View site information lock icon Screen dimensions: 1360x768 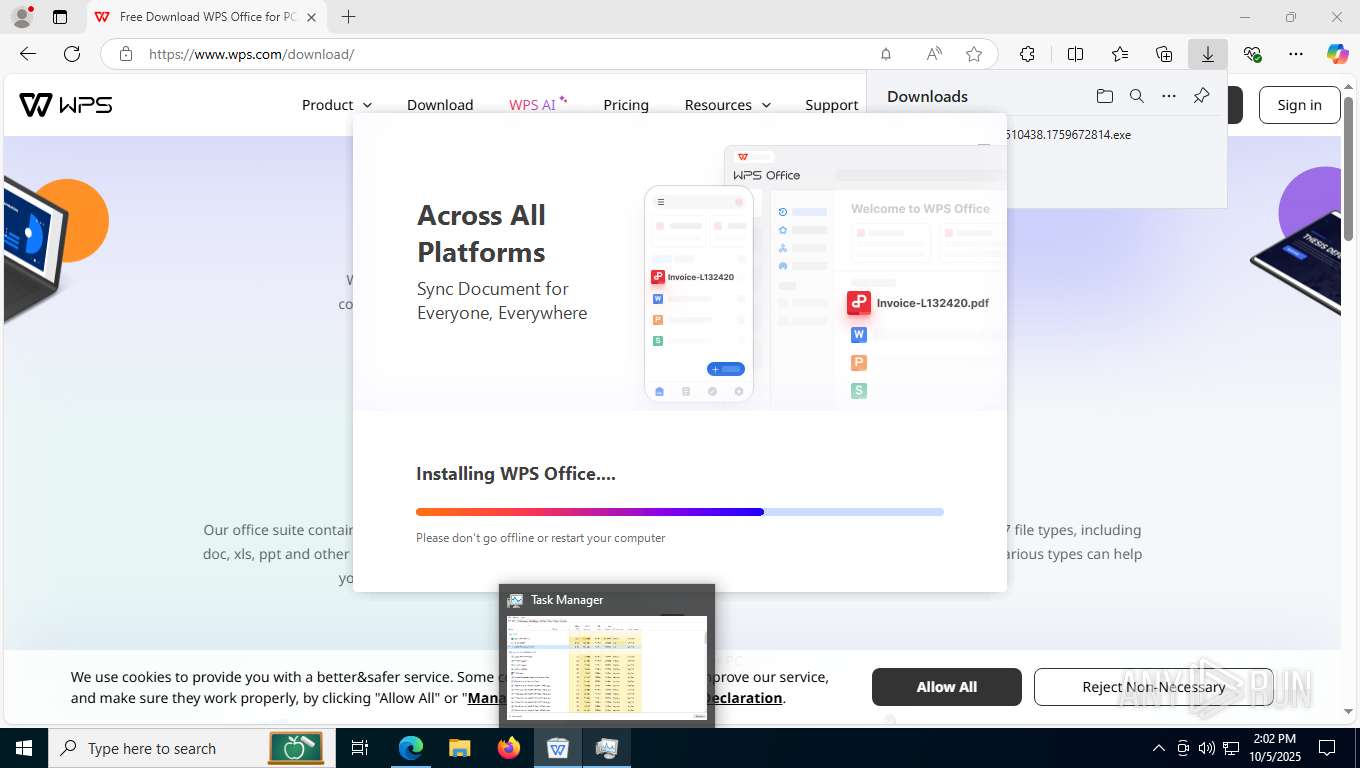pos(126,54)
